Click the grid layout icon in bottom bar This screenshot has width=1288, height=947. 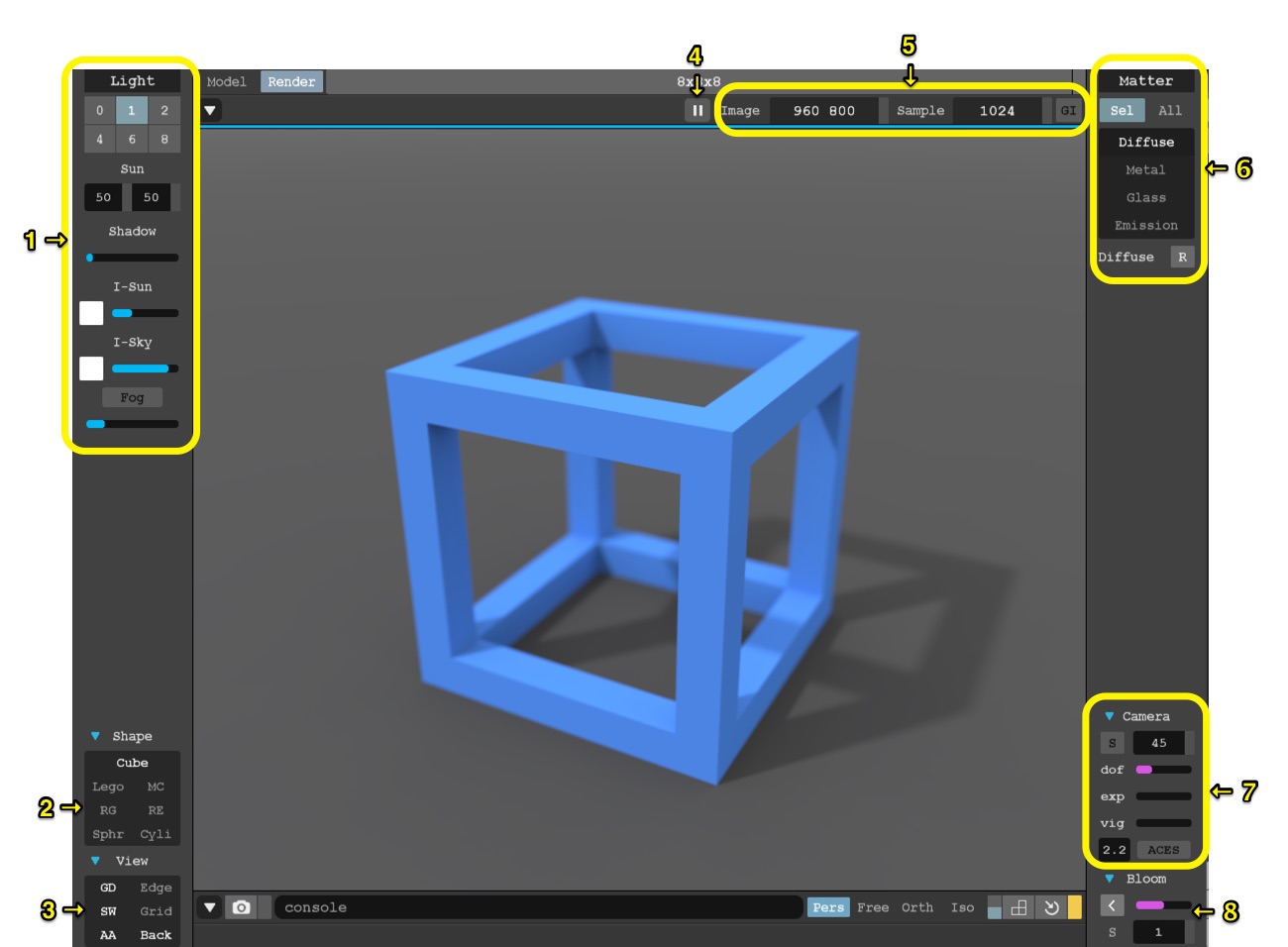pyautogui.click(x=1019, y=907)
